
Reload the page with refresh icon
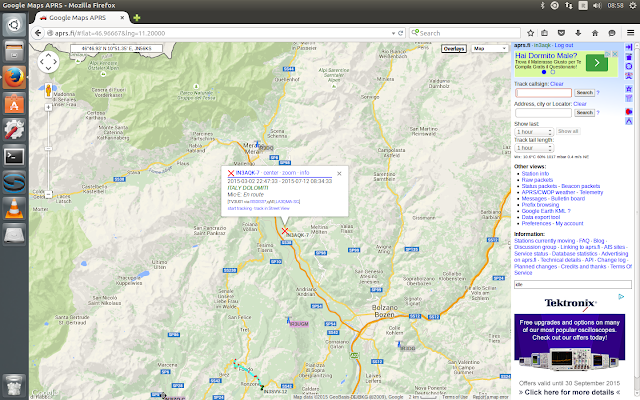coord(400,33)
